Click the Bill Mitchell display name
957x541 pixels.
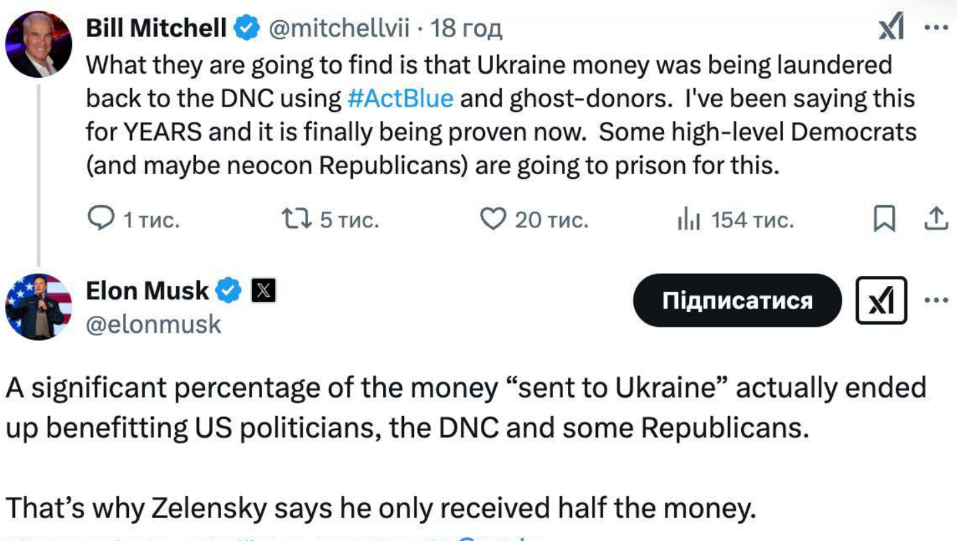(156, 29)
